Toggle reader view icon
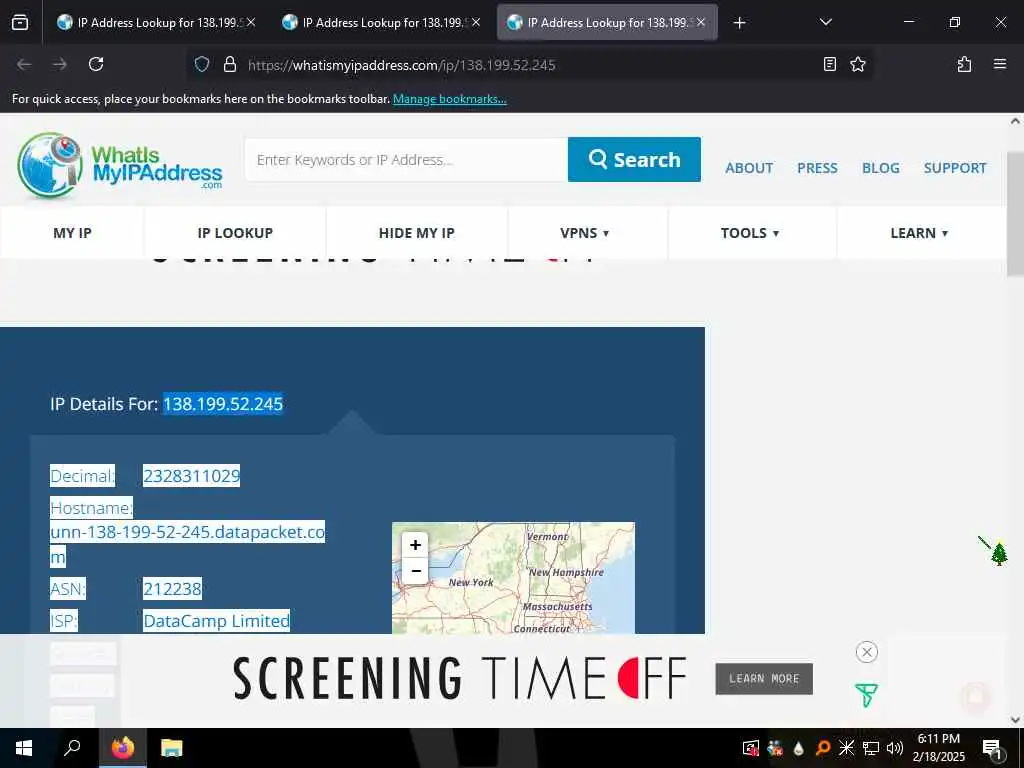The width and height of the screenshot is (1024, 768). [829, 65]
